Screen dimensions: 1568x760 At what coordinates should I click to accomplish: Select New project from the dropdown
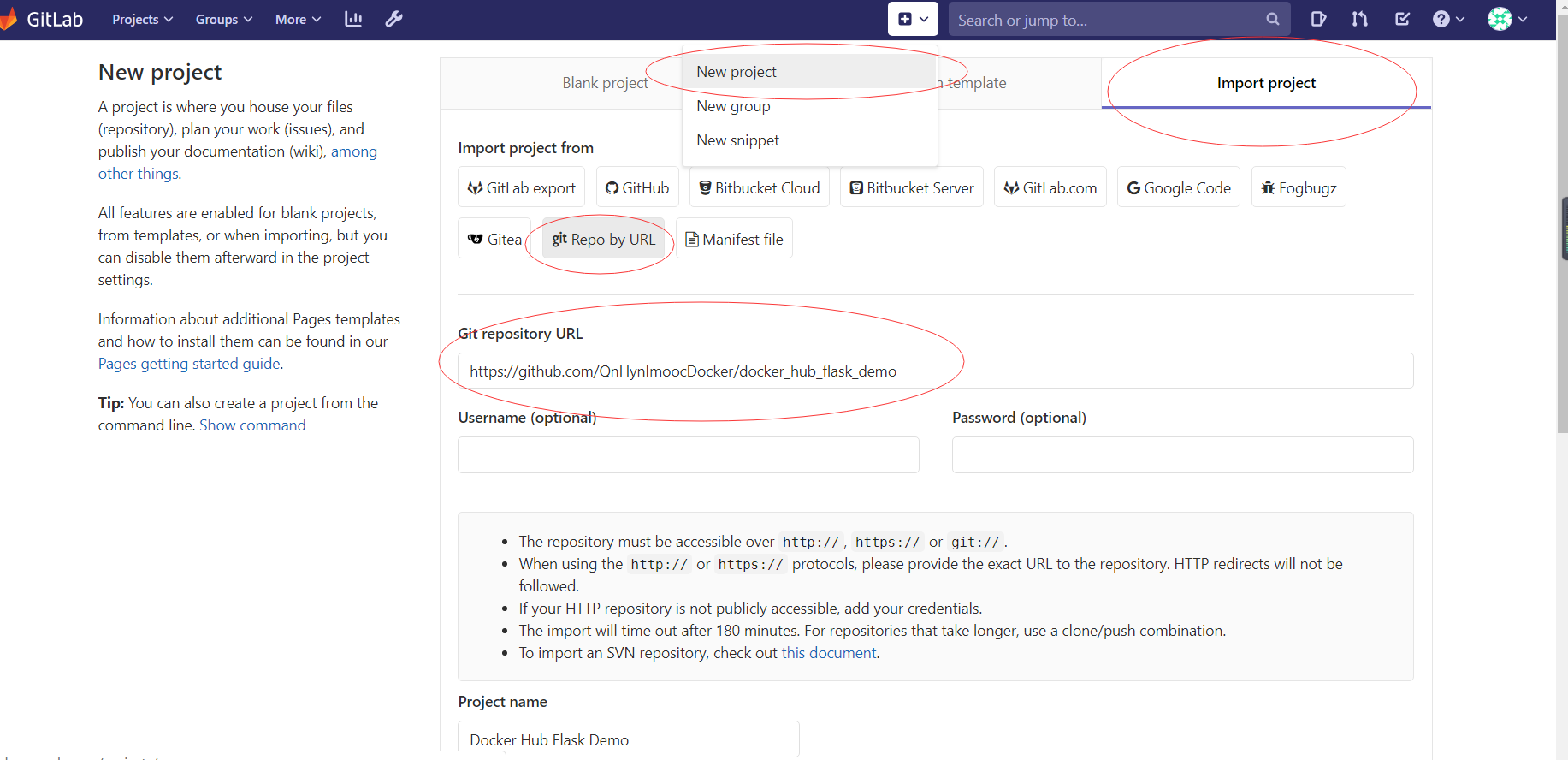point(810,72)
